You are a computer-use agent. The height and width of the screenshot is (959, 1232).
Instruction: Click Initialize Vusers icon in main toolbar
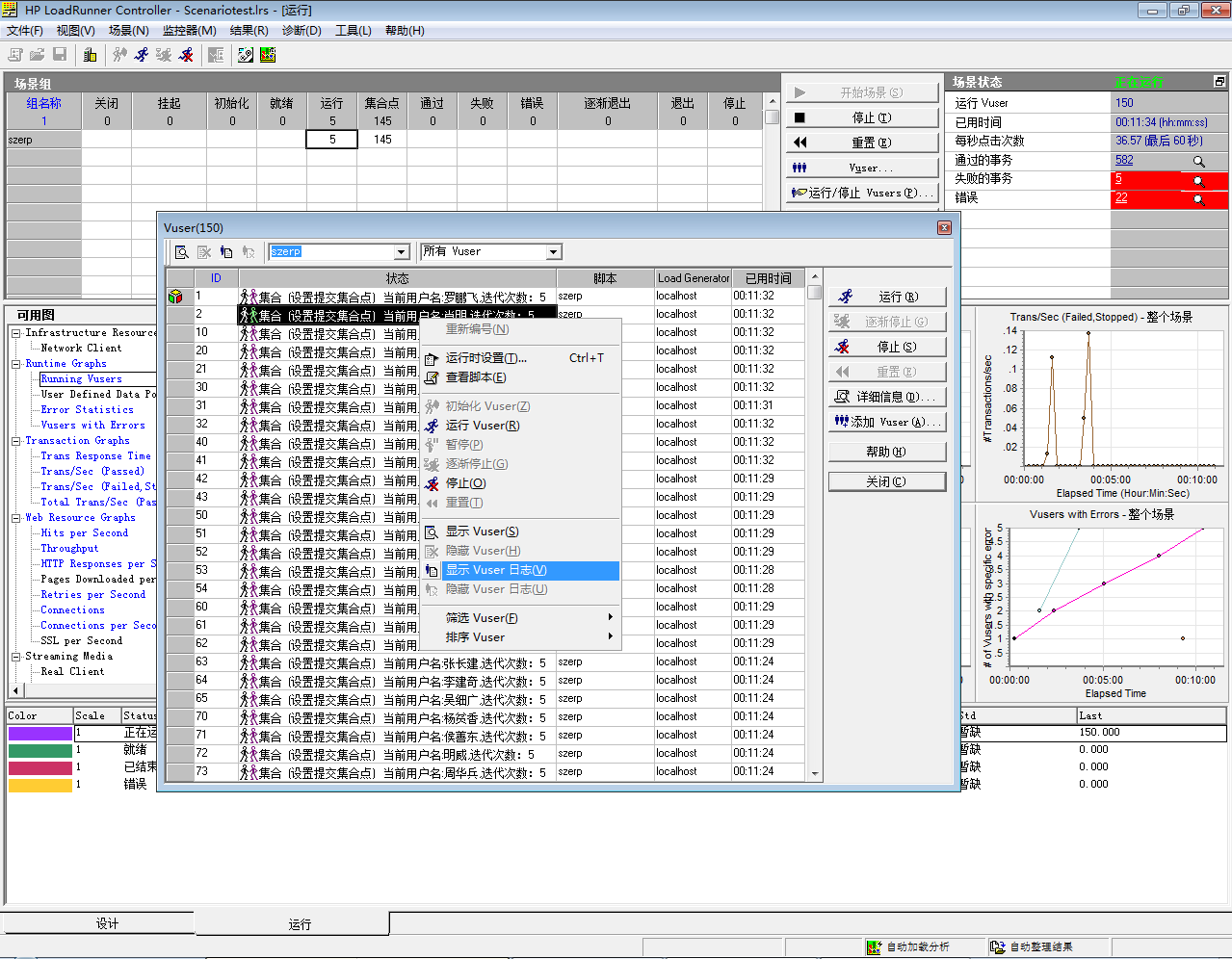119,55
